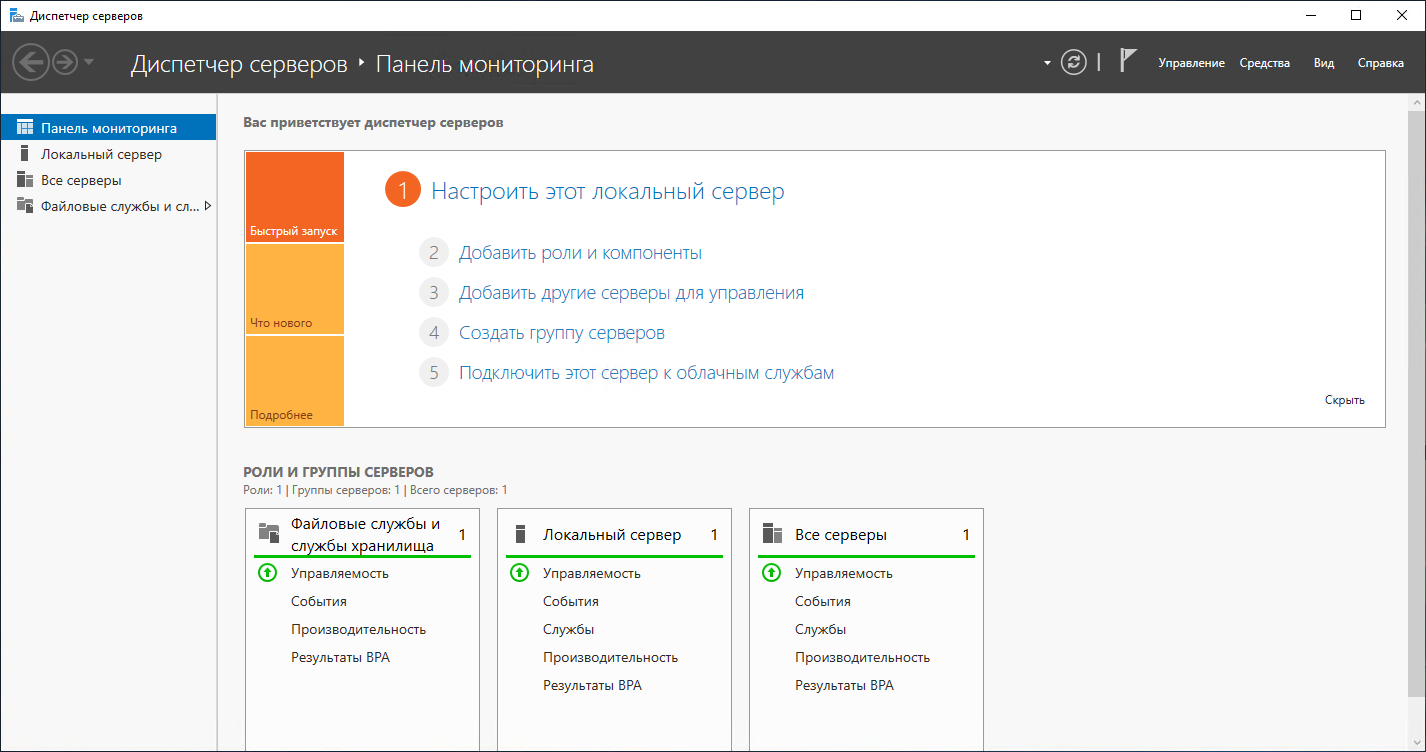The width and height of the screenshot is (1426, 752).
Task: Click the Панель мониторинга grid icon in sidebar
Action: (x=25, y=128)
